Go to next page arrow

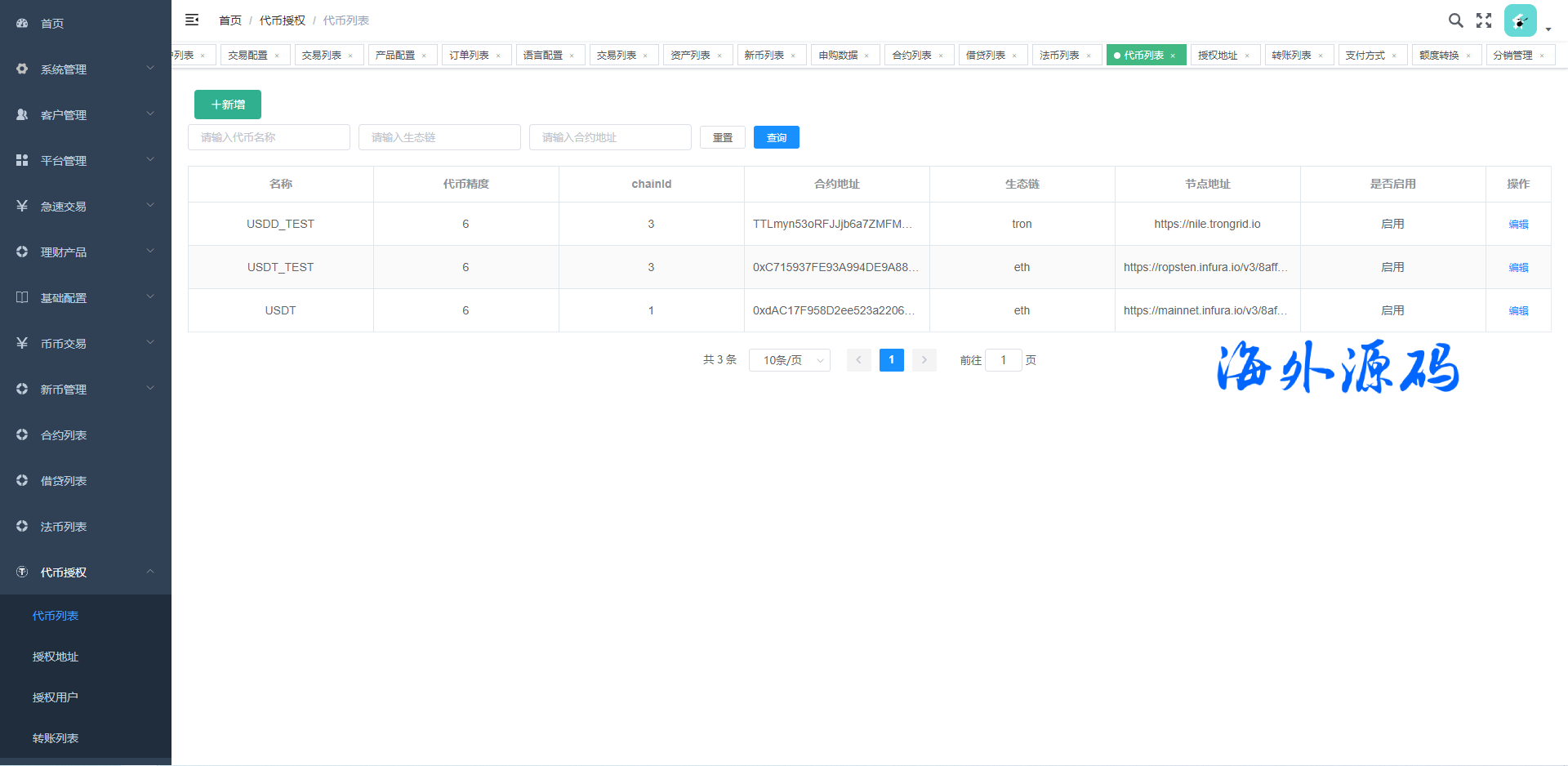pos(924,360)
